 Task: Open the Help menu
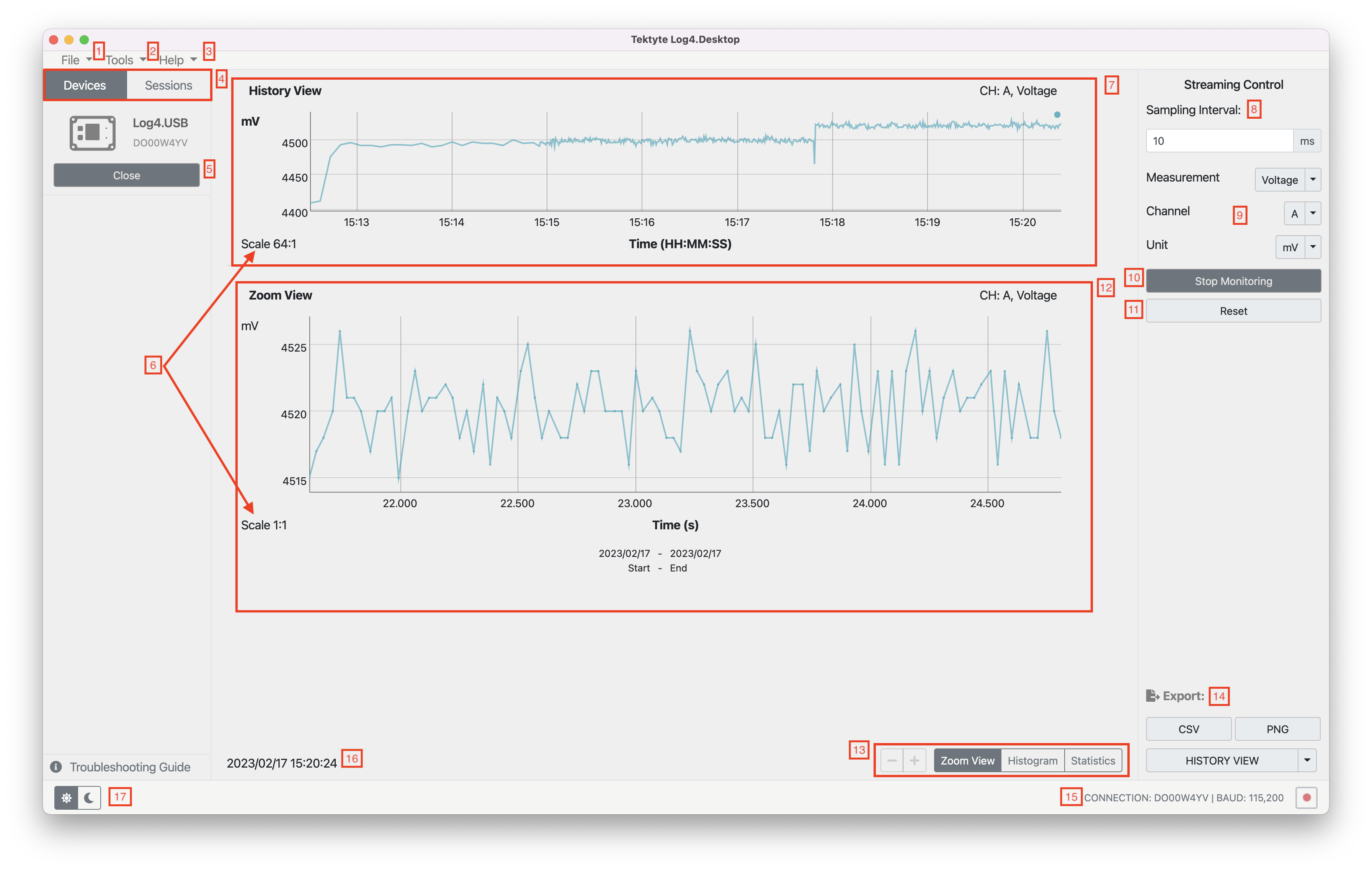pos(178,60)
